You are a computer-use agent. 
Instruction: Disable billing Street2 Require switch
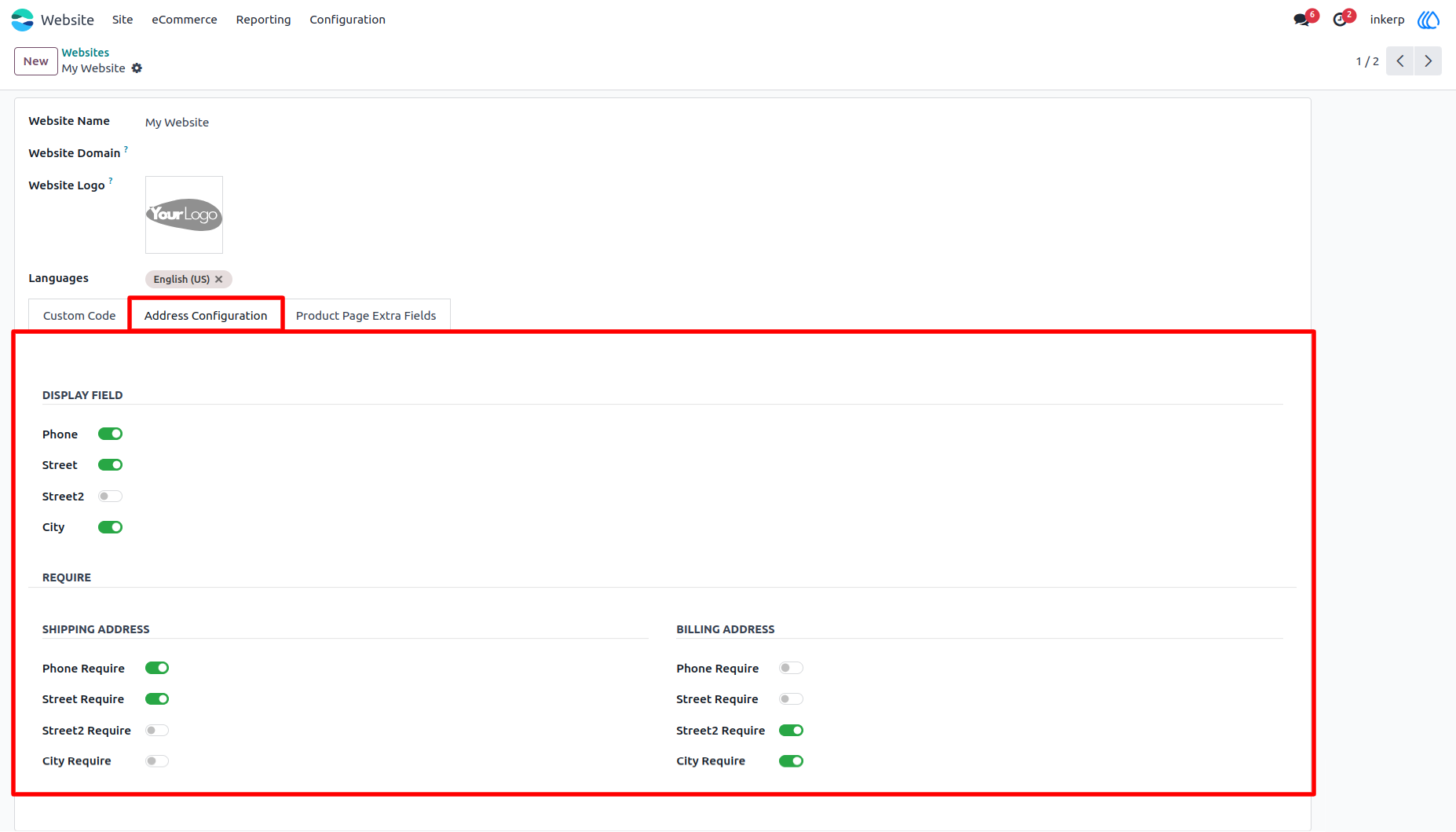[x=791, y=731]
